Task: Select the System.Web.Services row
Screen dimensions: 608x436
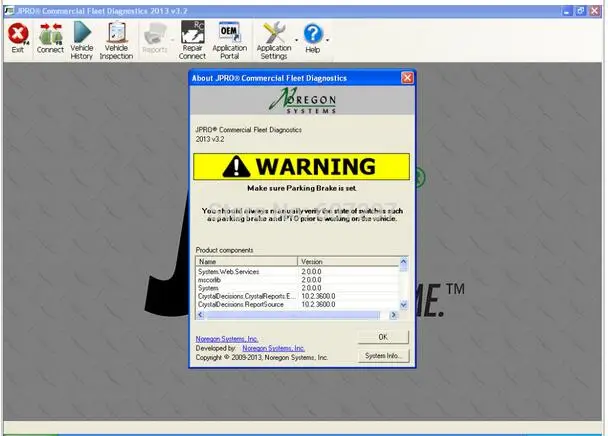Action: pos(297,272)
